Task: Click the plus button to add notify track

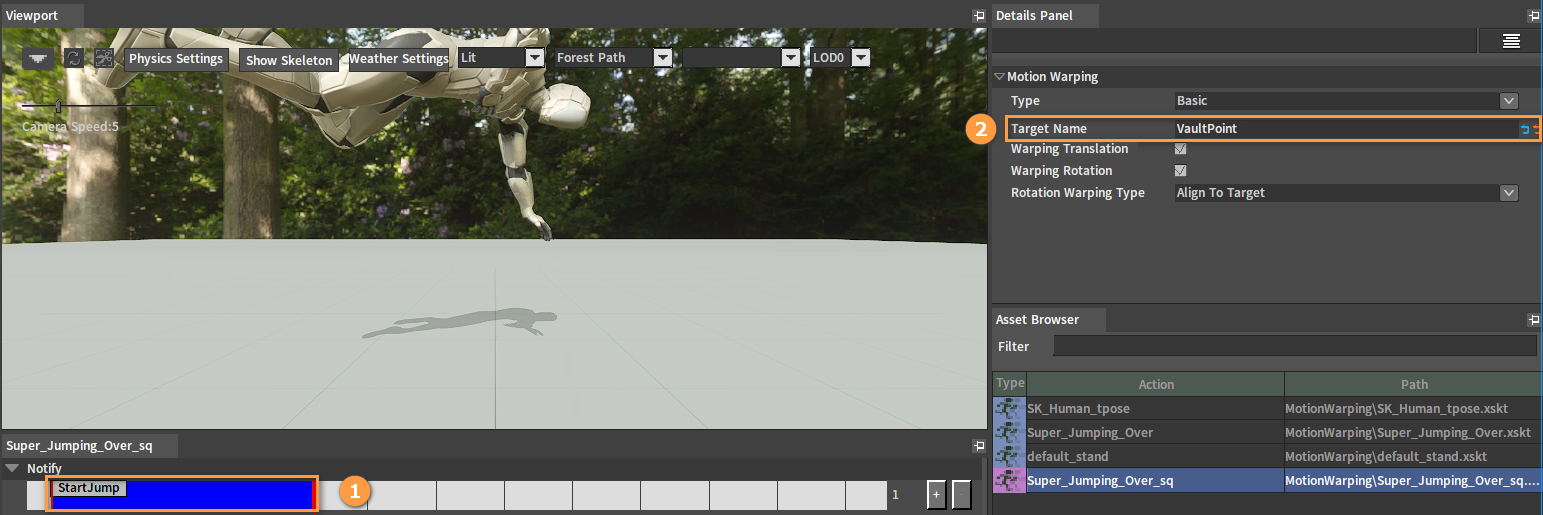Action: 936,494
